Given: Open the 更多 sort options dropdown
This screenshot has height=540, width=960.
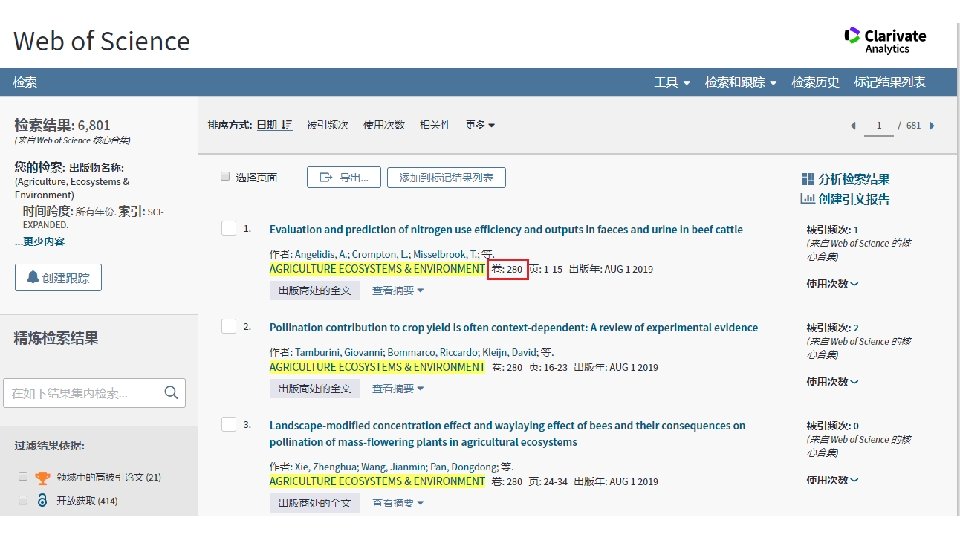Looking at the screenshot, I should (x=480, y=125).
